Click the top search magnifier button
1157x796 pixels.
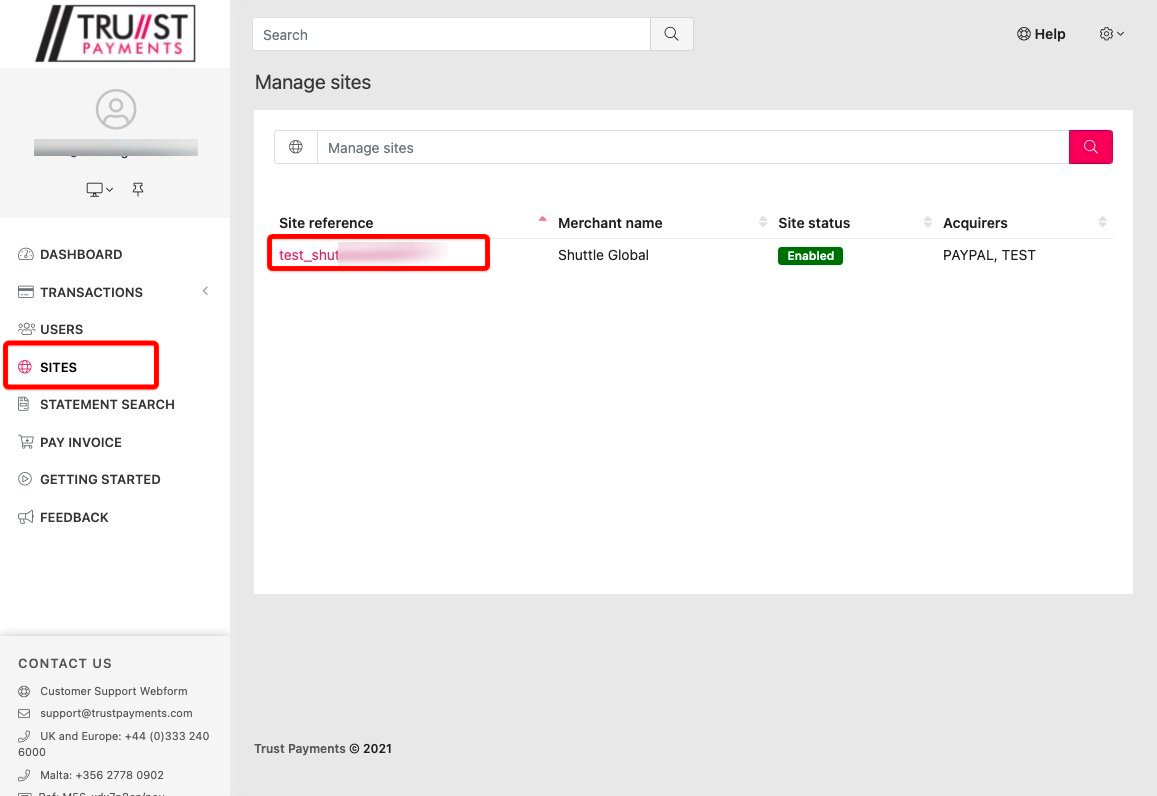pos(671,34)
